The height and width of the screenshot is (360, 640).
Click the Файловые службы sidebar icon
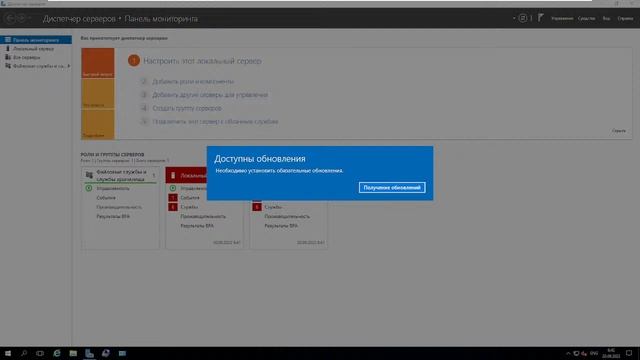[8, 66]
